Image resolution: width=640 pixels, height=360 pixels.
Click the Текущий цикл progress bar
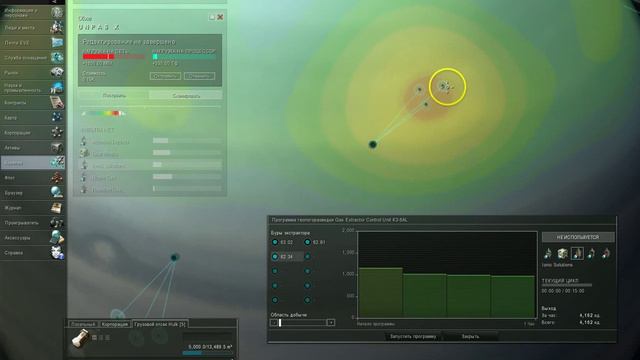(x=567, y=285)
